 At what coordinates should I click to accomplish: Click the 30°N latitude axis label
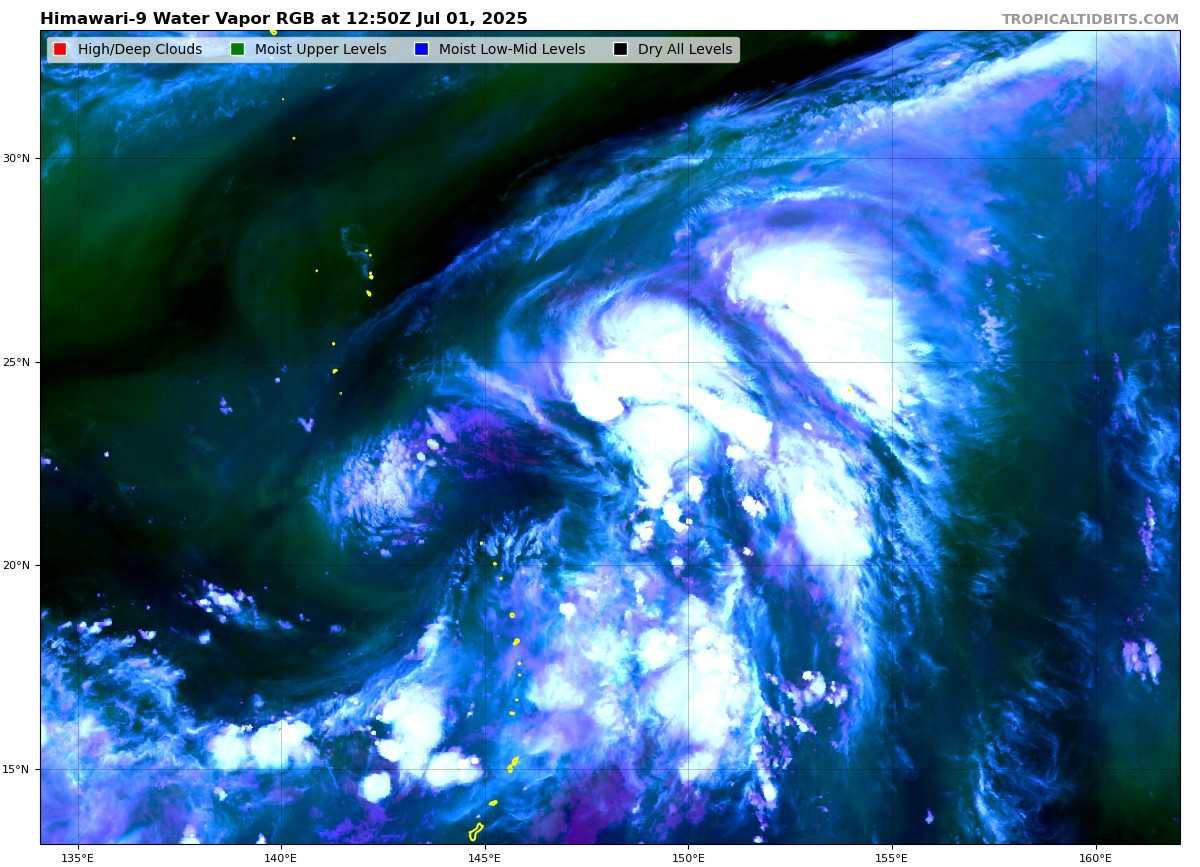click(x=16, y=158)
